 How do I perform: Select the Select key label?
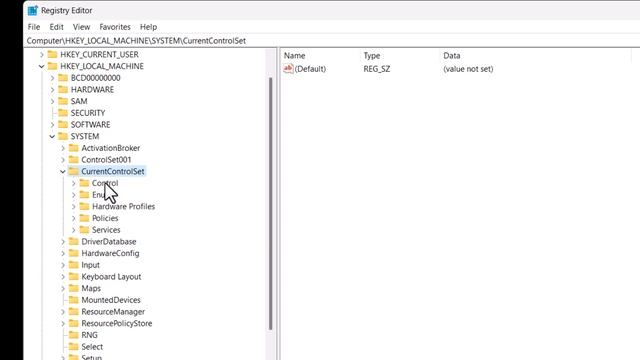(x=92, y=347)
